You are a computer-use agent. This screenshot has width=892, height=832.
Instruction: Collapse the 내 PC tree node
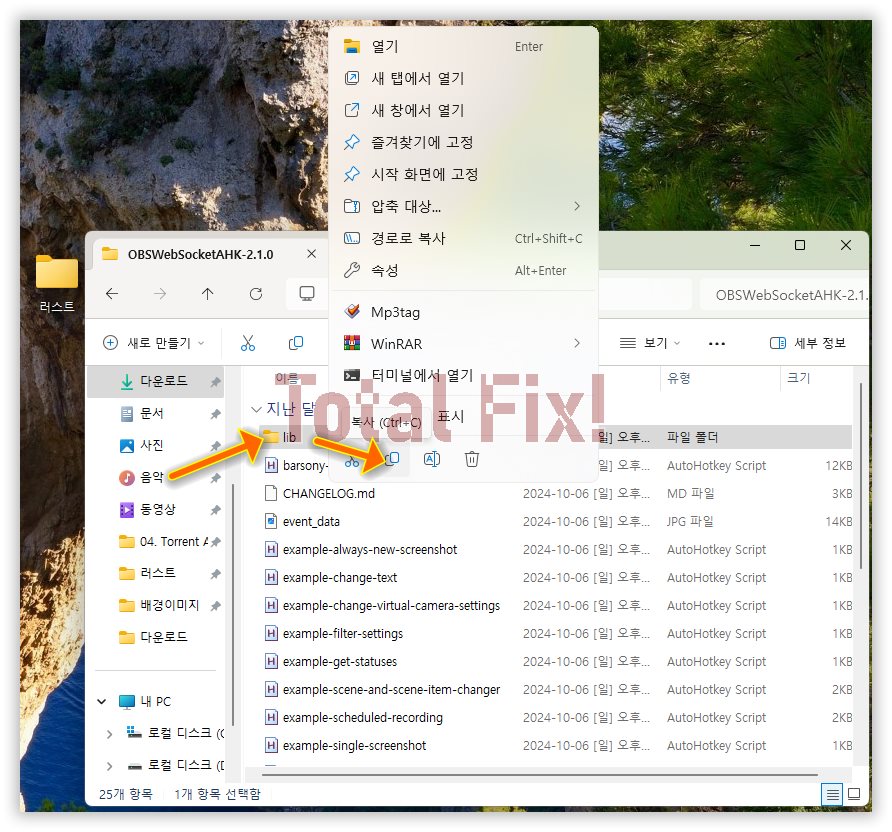pos(102,701)
